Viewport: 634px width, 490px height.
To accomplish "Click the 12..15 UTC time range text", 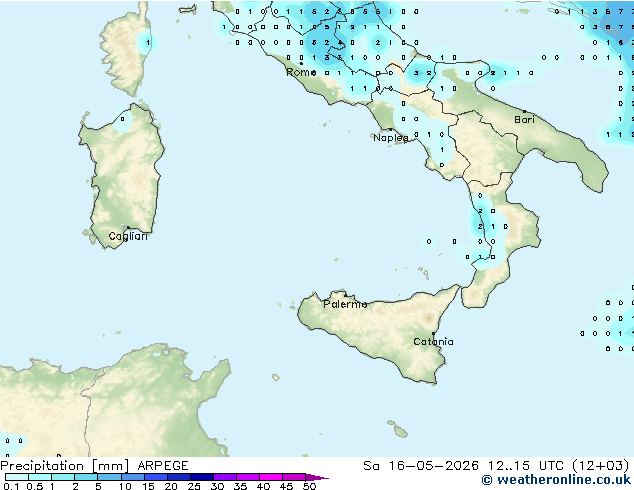I will point(526,466).
